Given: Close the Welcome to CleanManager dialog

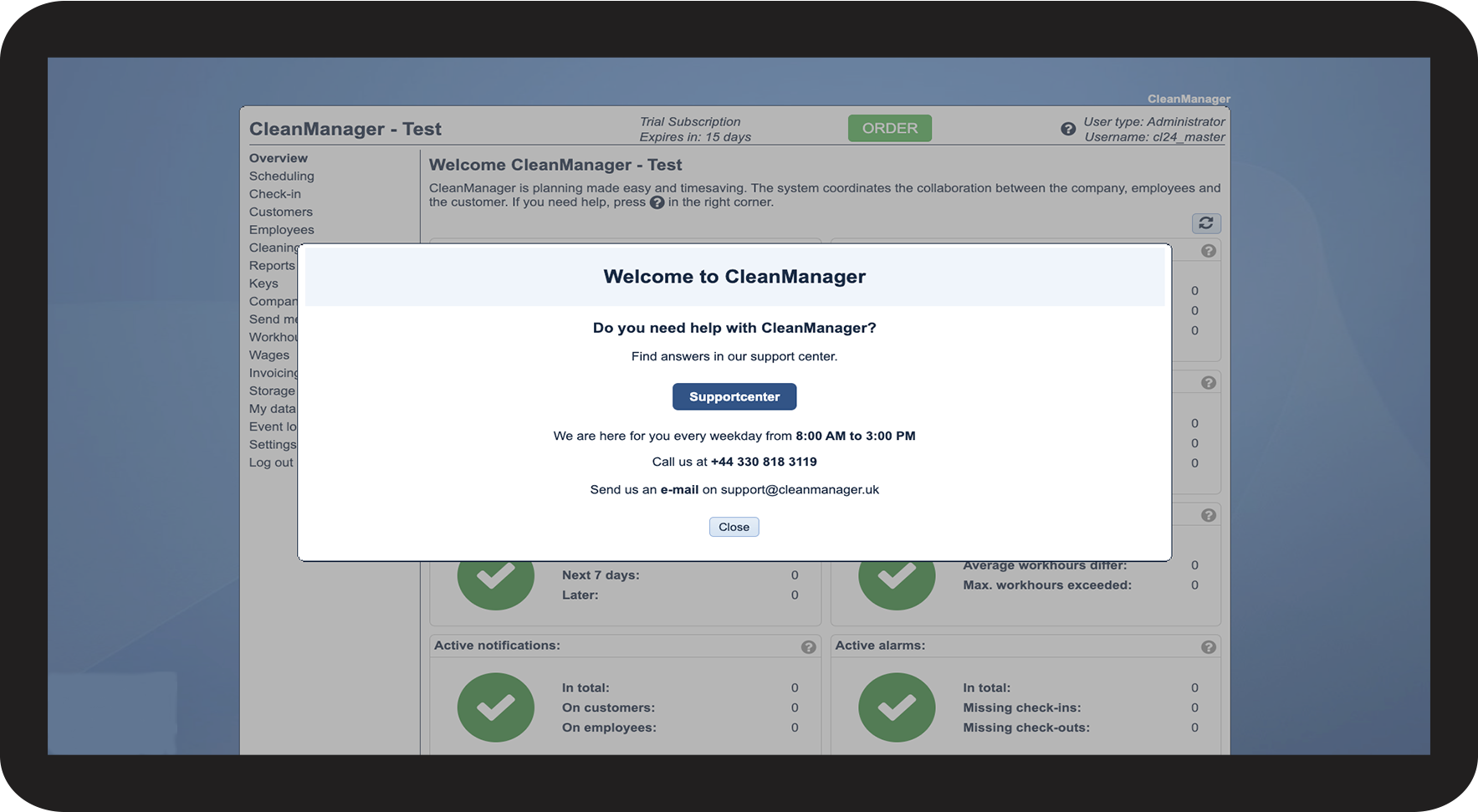Looking at the screenshot, I should point(734,527).
